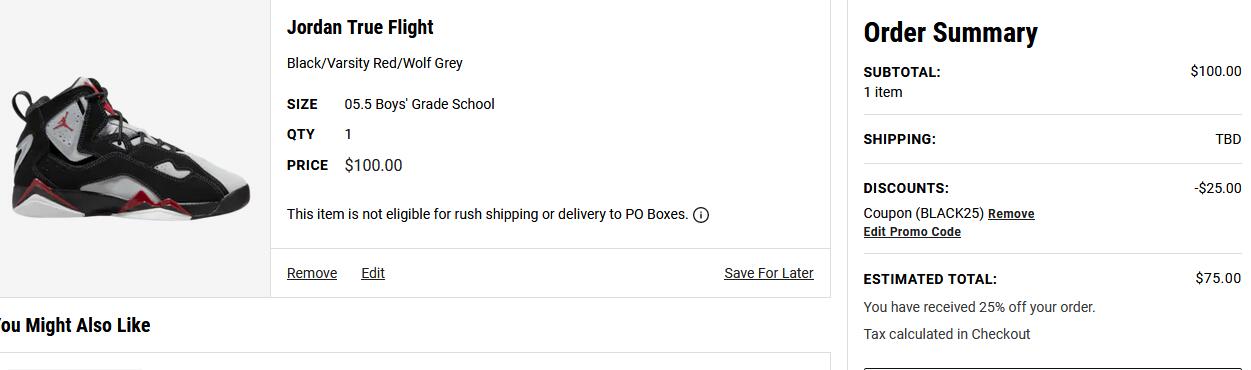The height and width of the screenshot is (370, 1251).
Task: Click the Order Summary heading
Action: [x=950, y=33]
